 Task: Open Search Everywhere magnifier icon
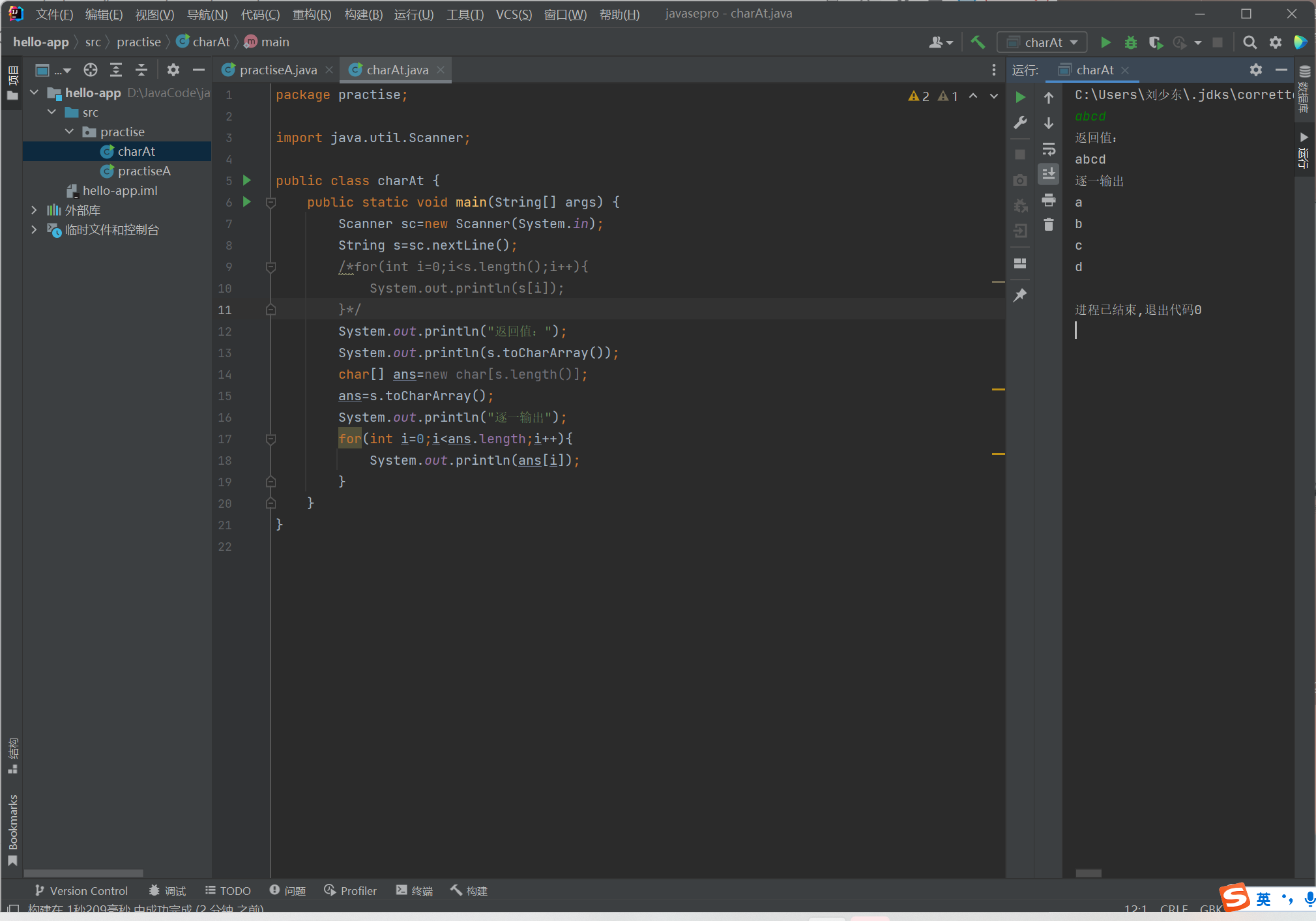(1249, 42)
